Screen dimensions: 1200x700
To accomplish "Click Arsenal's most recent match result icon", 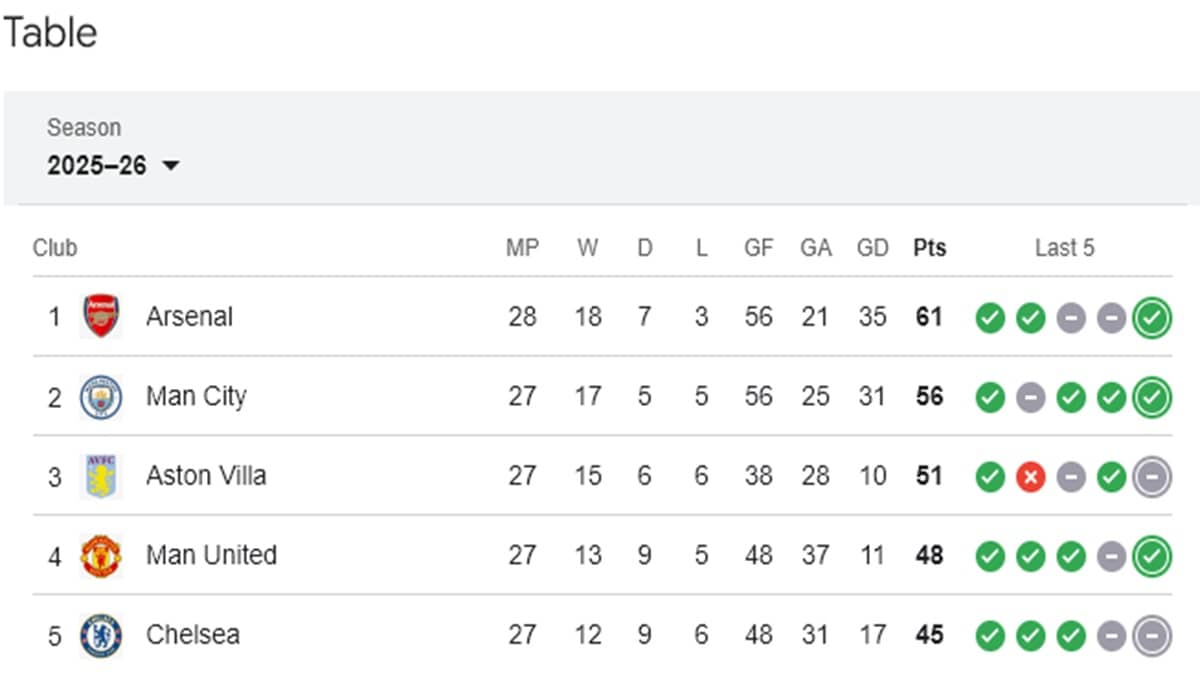I will [x=1152, y=318].
